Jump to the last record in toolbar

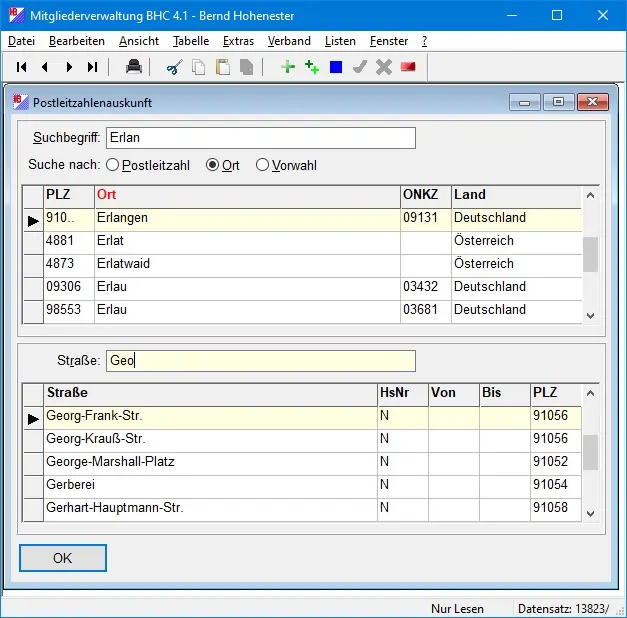click(93, 67)
